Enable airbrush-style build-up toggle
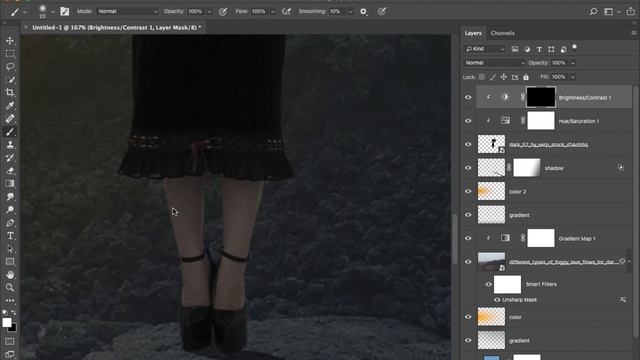 pyautogui.click(x=287, y=11)
